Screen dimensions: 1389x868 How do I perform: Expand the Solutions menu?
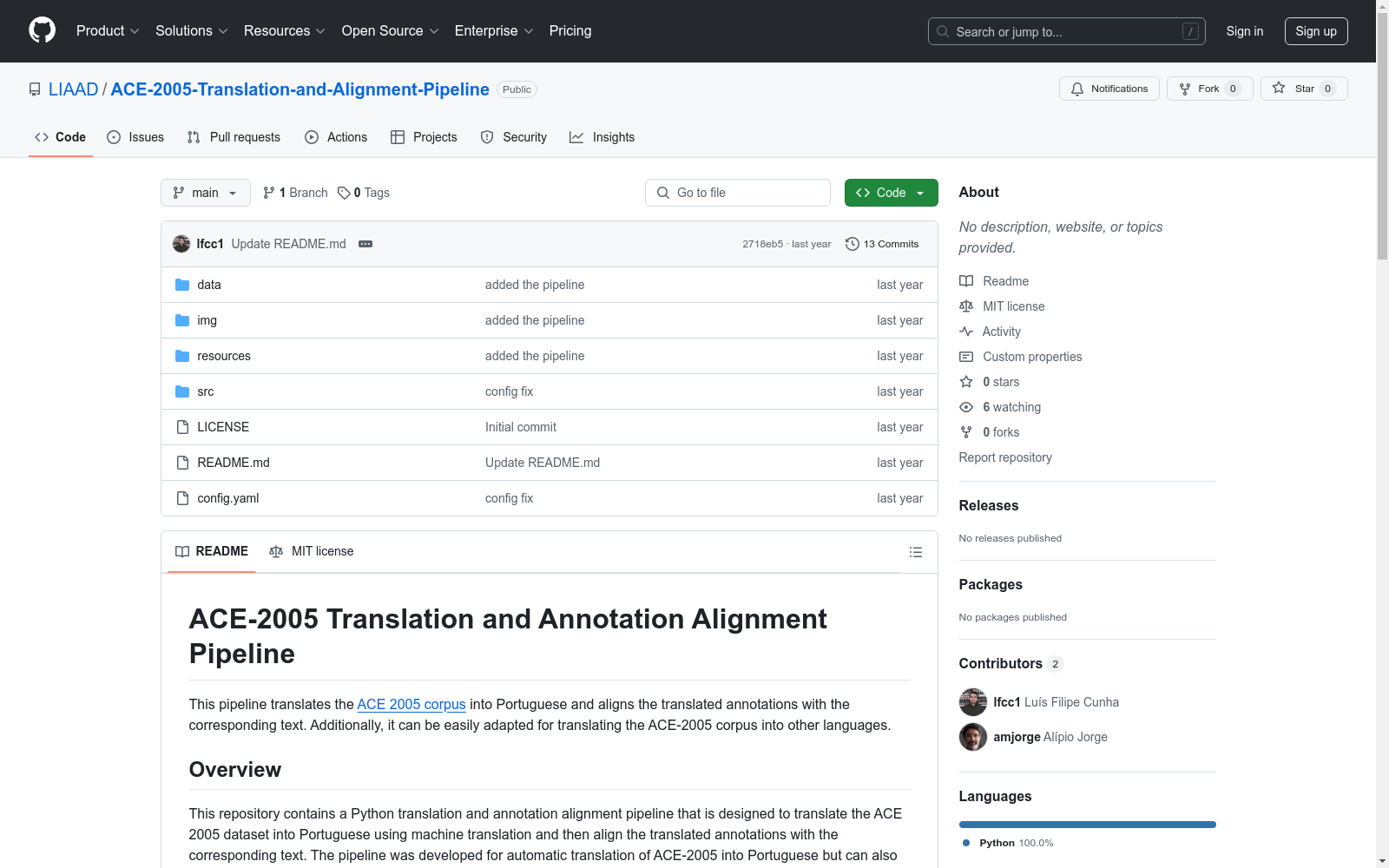[x=191, y=30]
